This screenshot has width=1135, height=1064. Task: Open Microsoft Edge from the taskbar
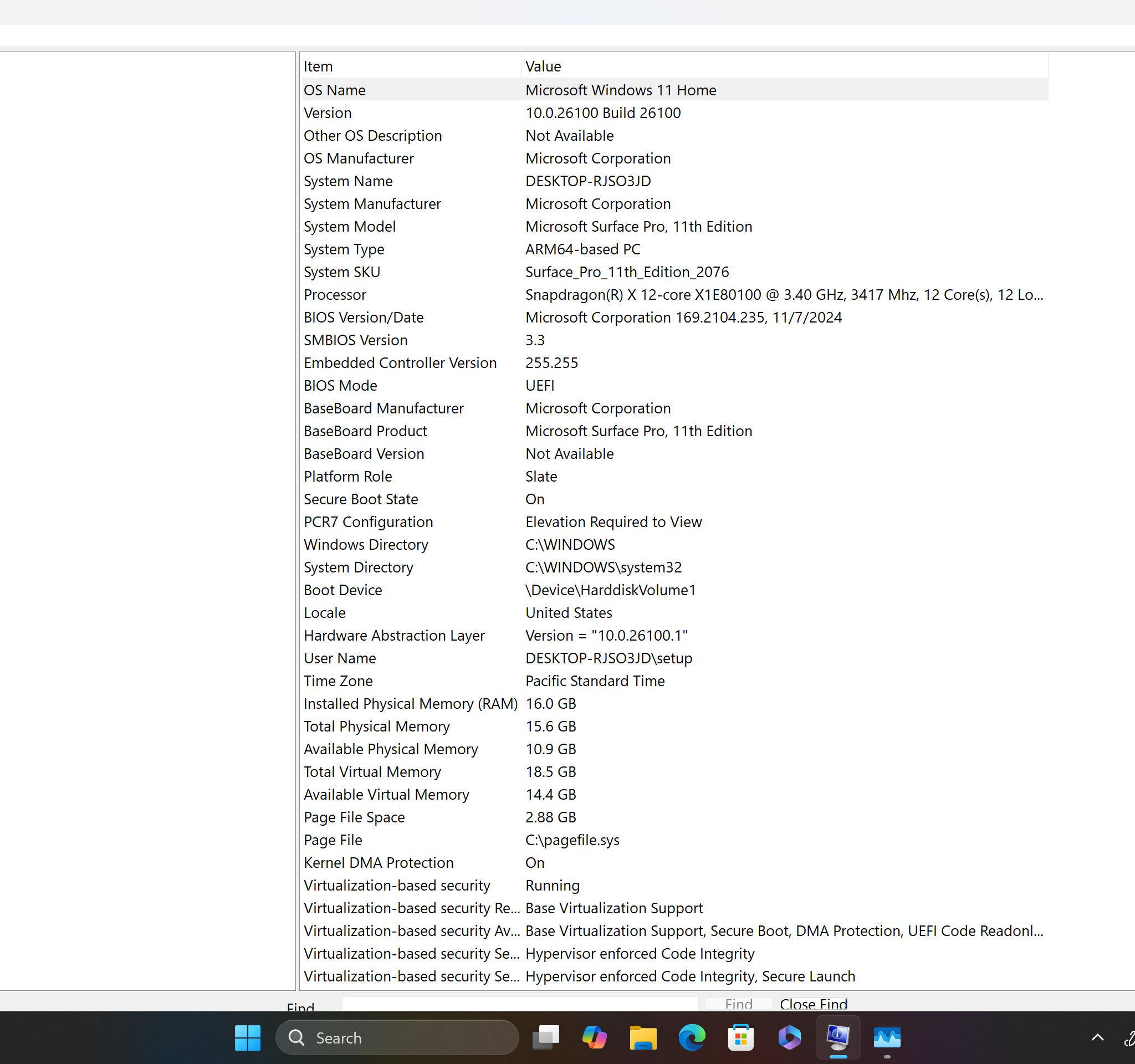692,1038
